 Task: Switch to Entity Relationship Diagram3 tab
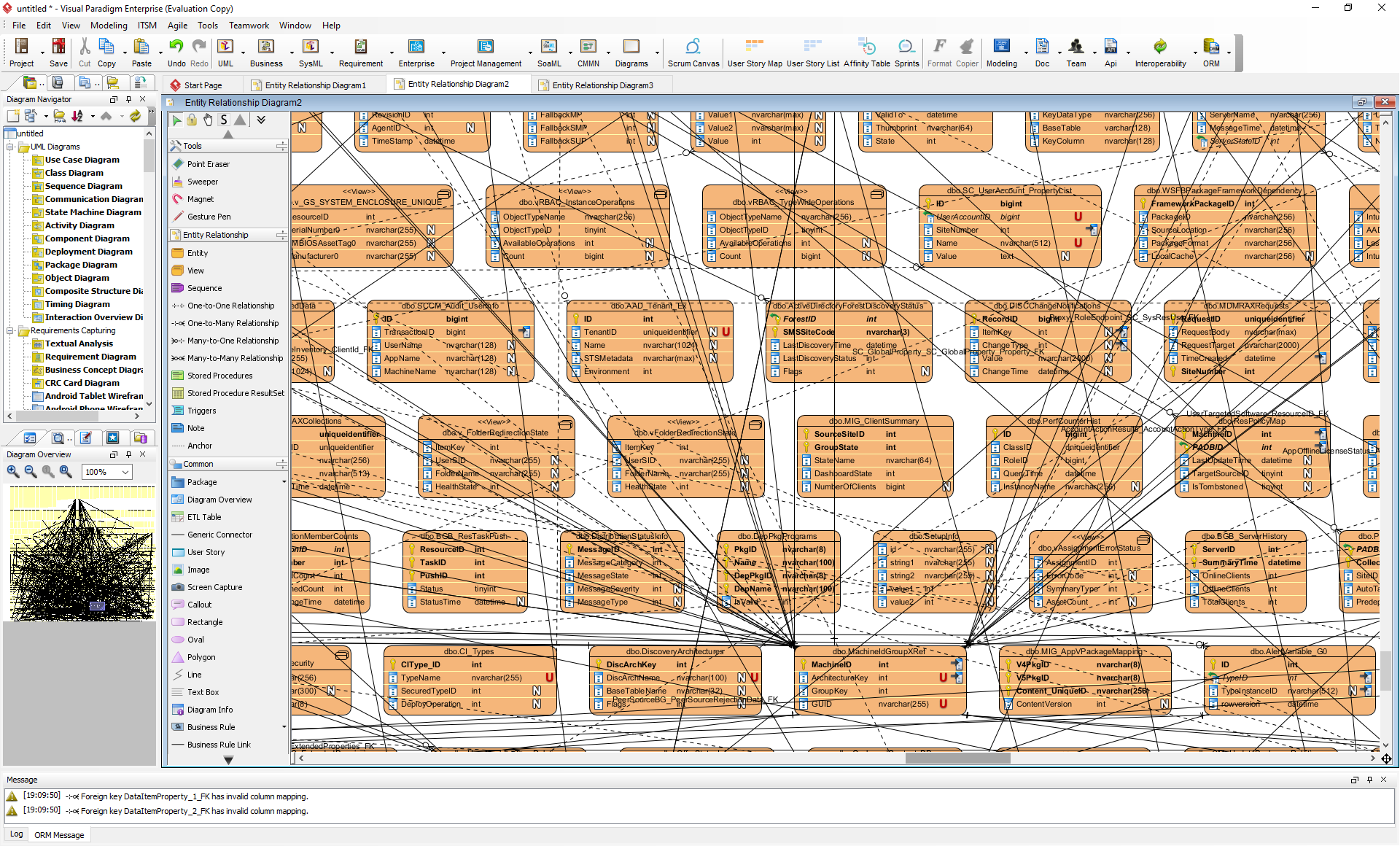602,85
